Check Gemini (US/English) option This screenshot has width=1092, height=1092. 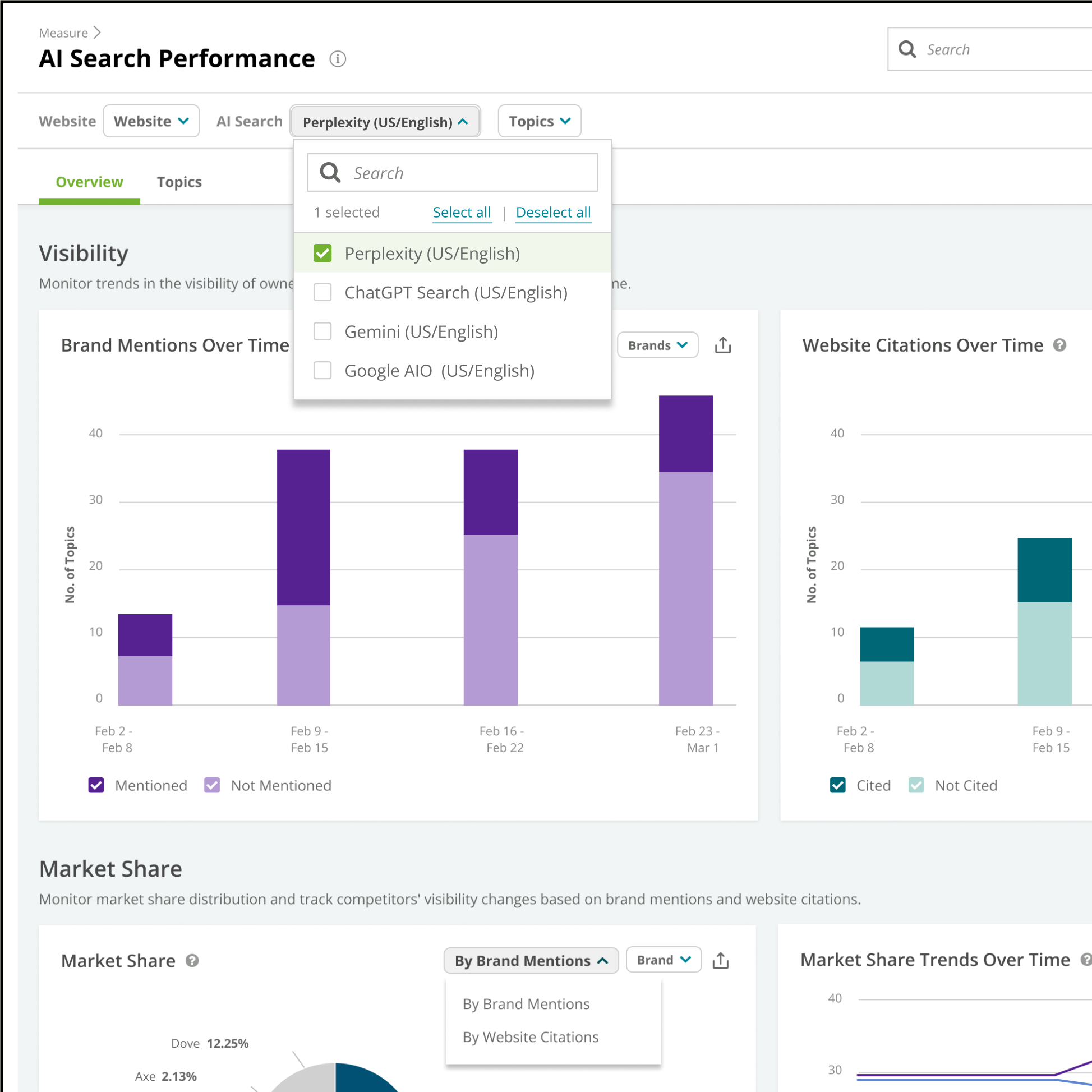322,331
